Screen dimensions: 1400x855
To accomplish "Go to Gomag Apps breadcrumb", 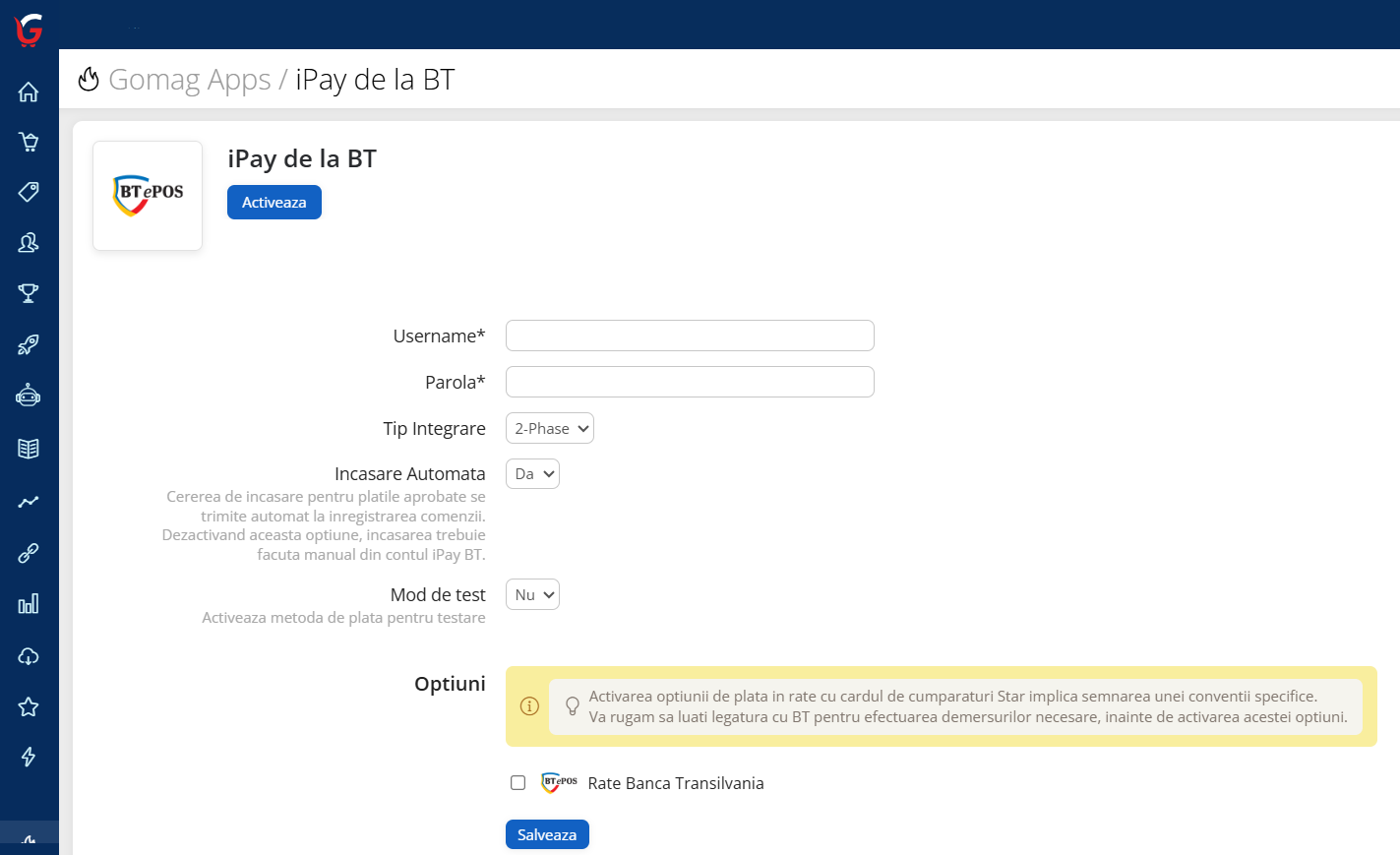I will [189, 80].
